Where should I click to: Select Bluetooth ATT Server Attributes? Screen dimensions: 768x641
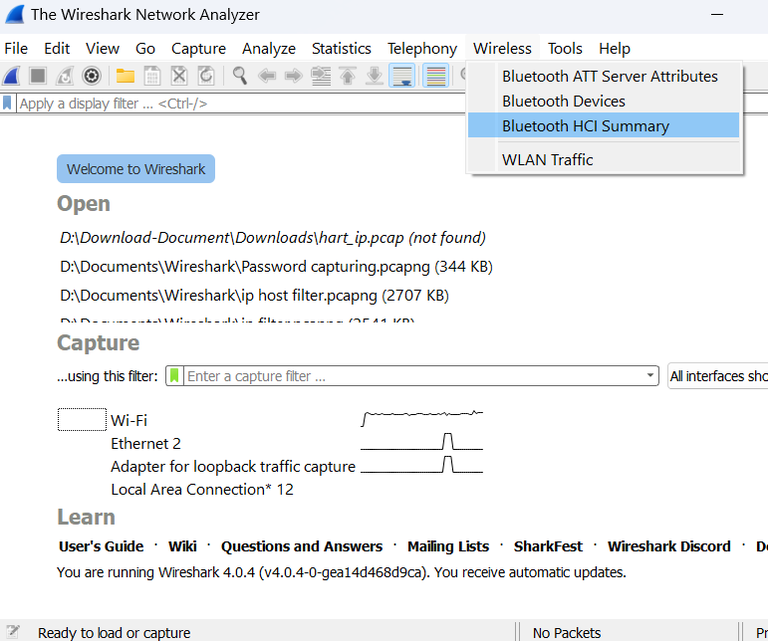(603, 76)
